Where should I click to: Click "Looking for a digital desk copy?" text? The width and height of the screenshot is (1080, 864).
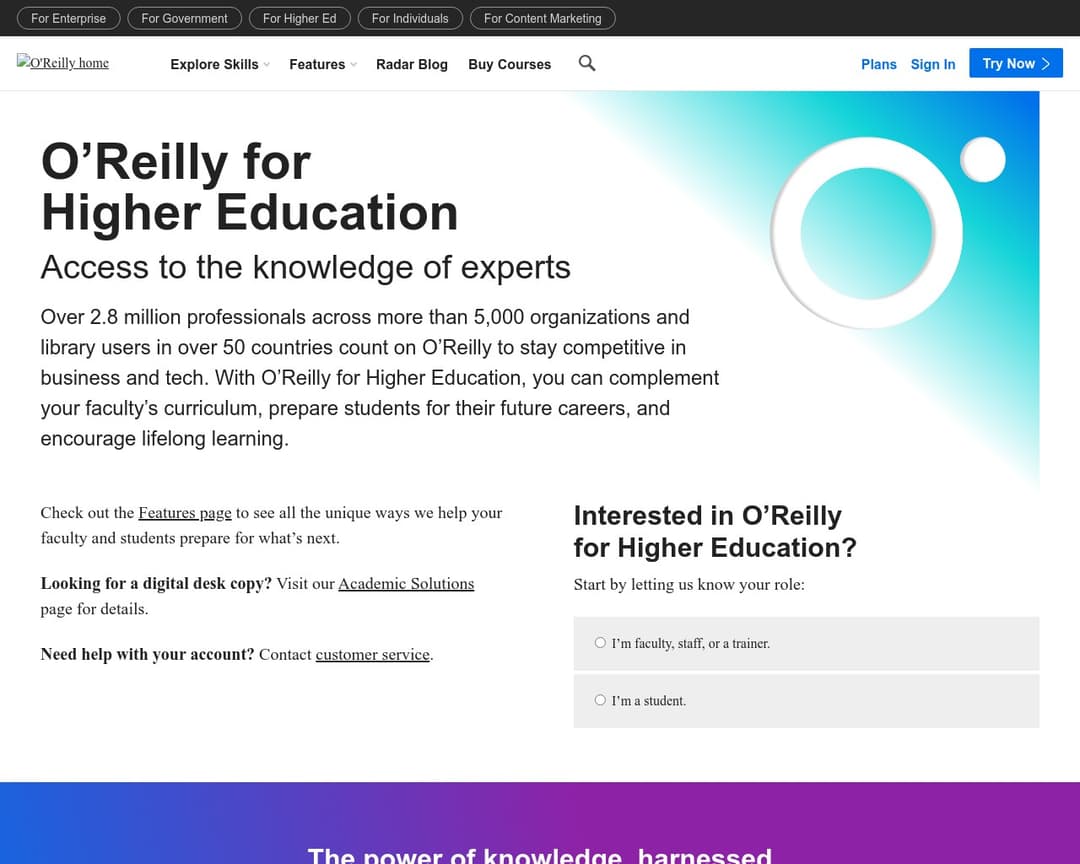point(156,584)
